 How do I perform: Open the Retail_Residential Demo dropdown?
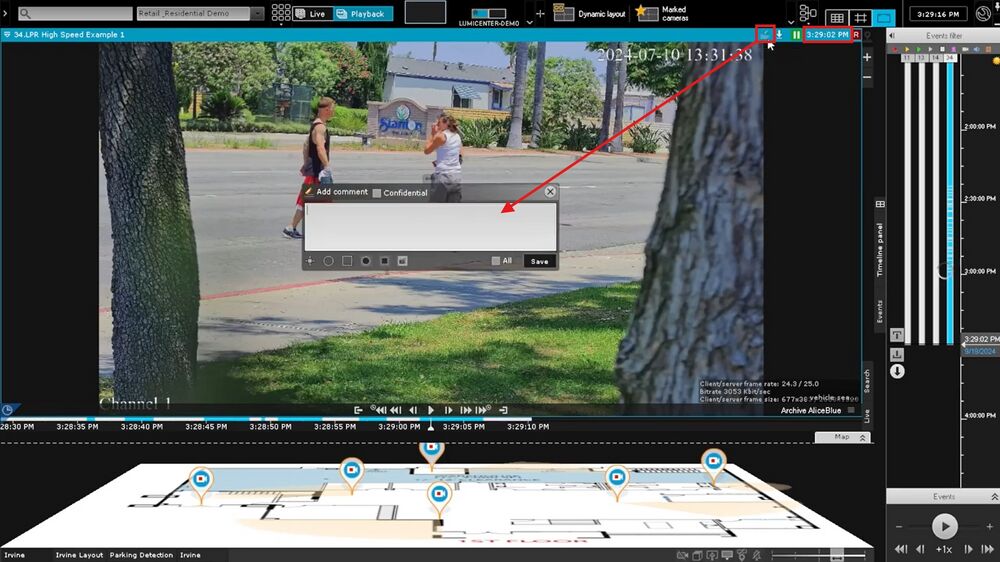pos(258,14)
